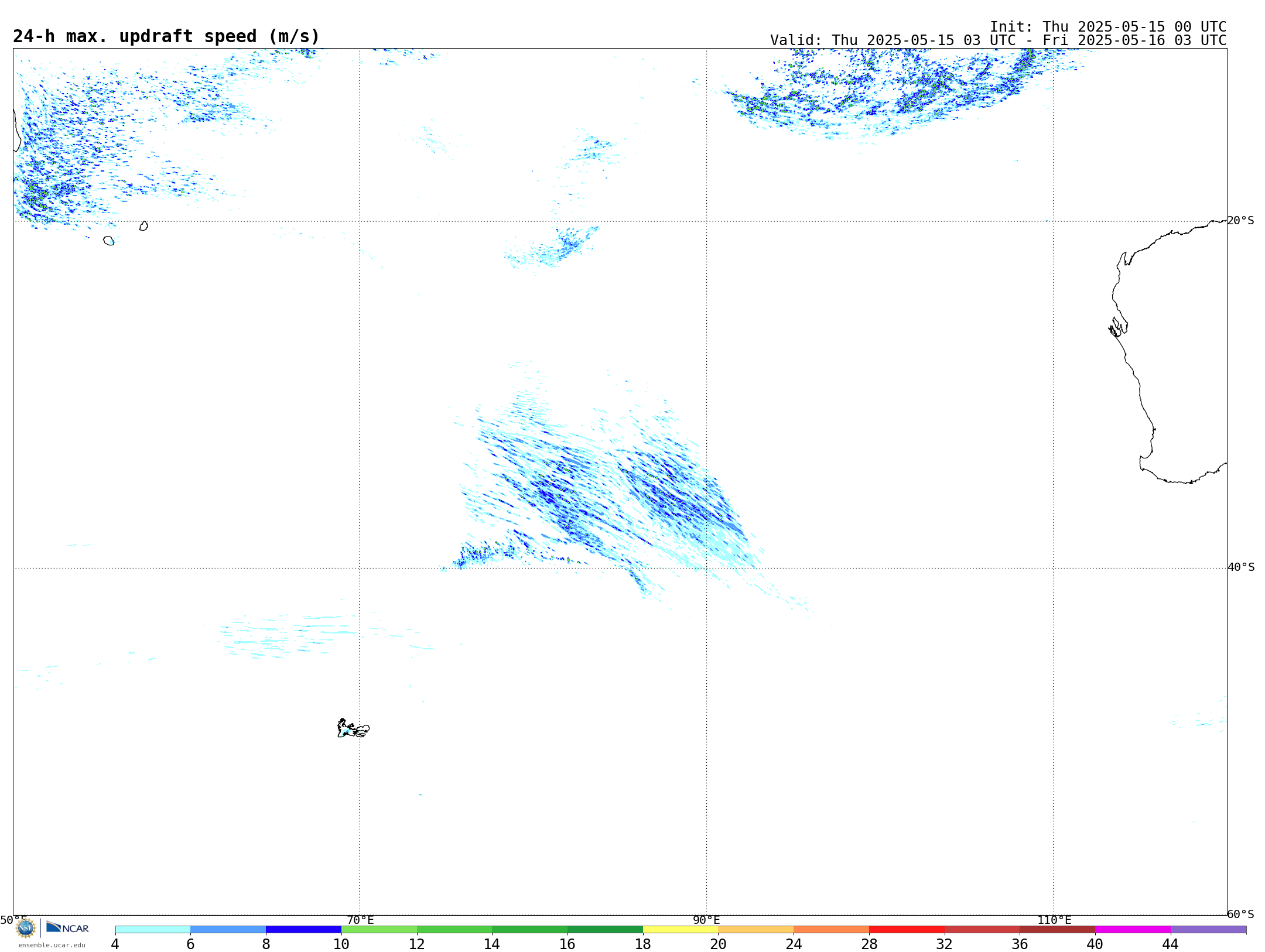The width and height of the screenshot is (1265, 952).
Task: Select the green 12–14 color swatch
Action: [454, 929]
